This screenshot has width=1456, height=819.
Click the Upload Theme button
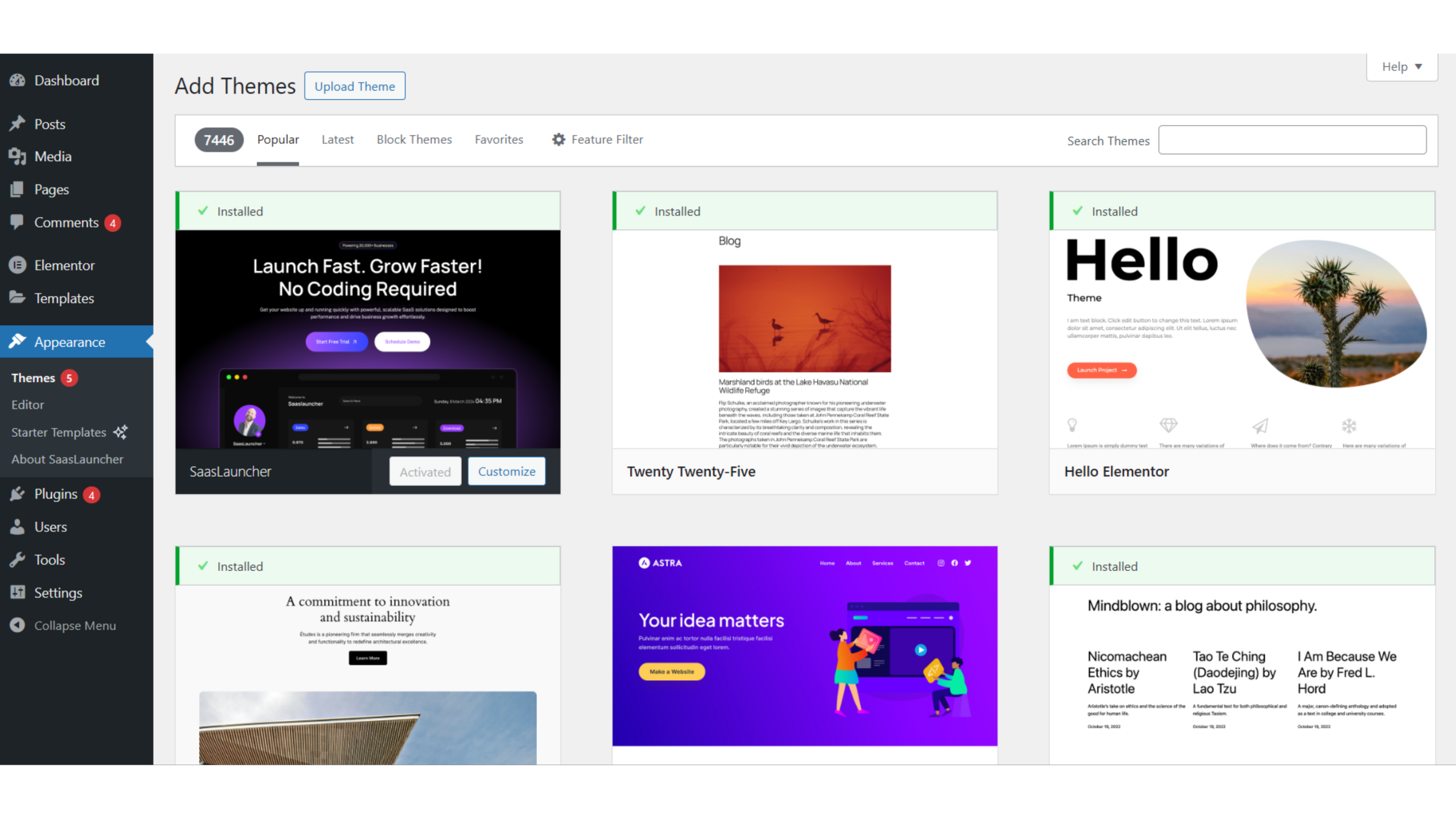click(354, 86)
